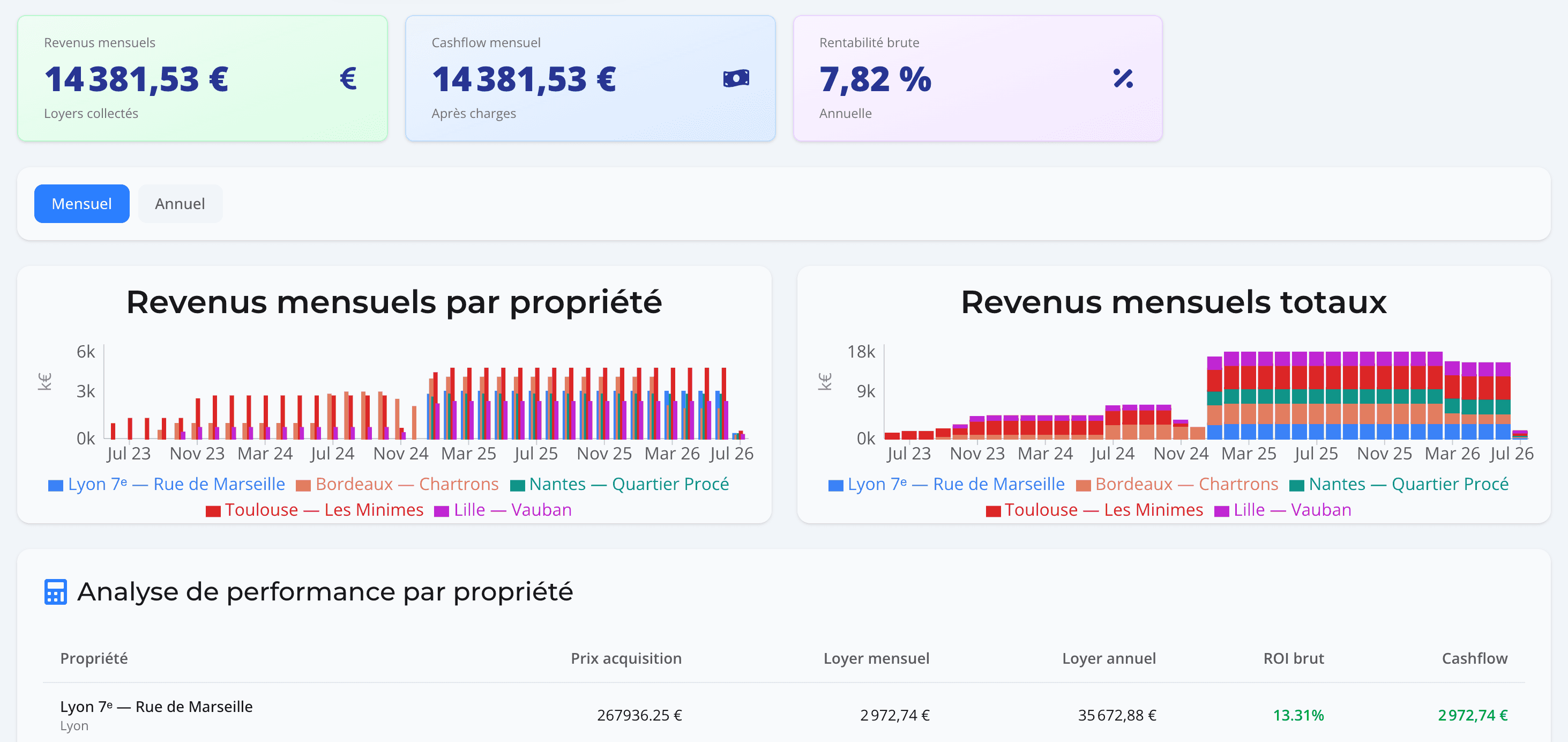Toggle Bordeaux — Chartrons legend in totaux chart
Image resolution: width=1568 pixels, height=742 pixels.
tap(1177, 484)
